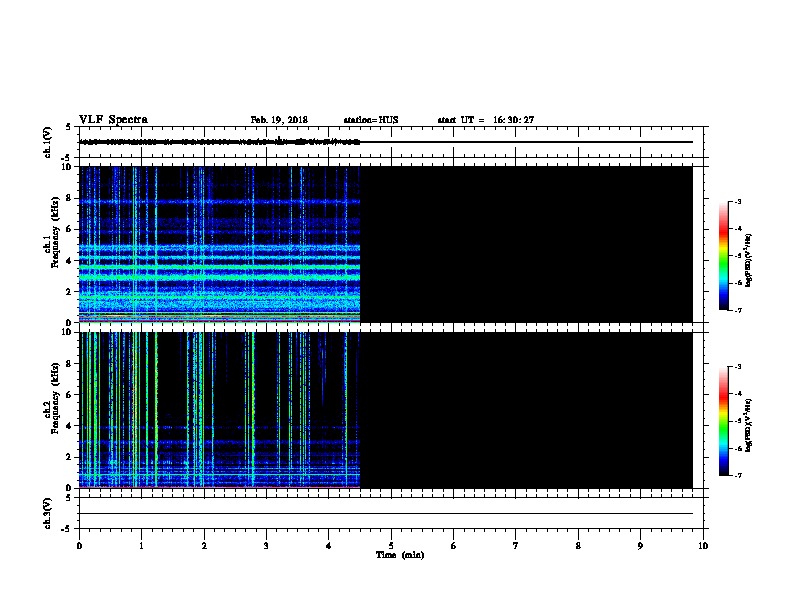
Task: Click time axis tick label "1"
Action: [141, 545]
